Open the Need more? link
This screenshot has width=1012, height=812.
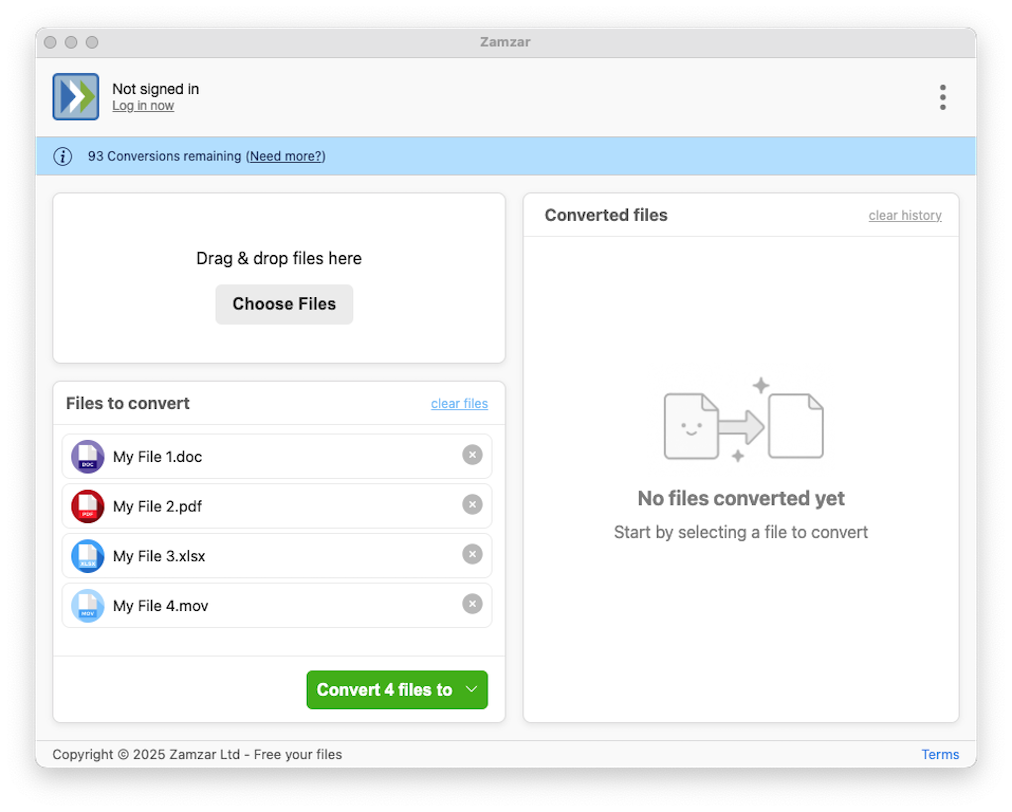click(x=286, y=156)
